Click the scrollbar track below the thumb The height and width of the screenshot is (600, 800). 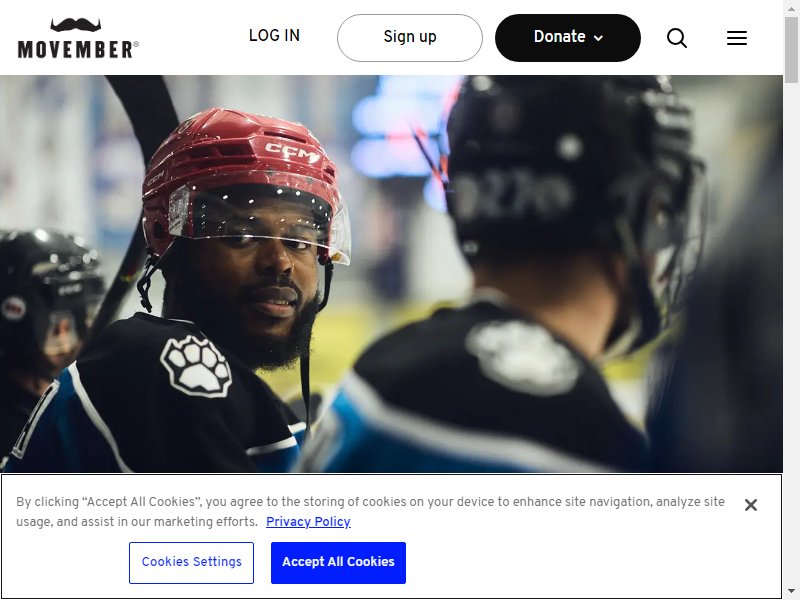(791, 332)
